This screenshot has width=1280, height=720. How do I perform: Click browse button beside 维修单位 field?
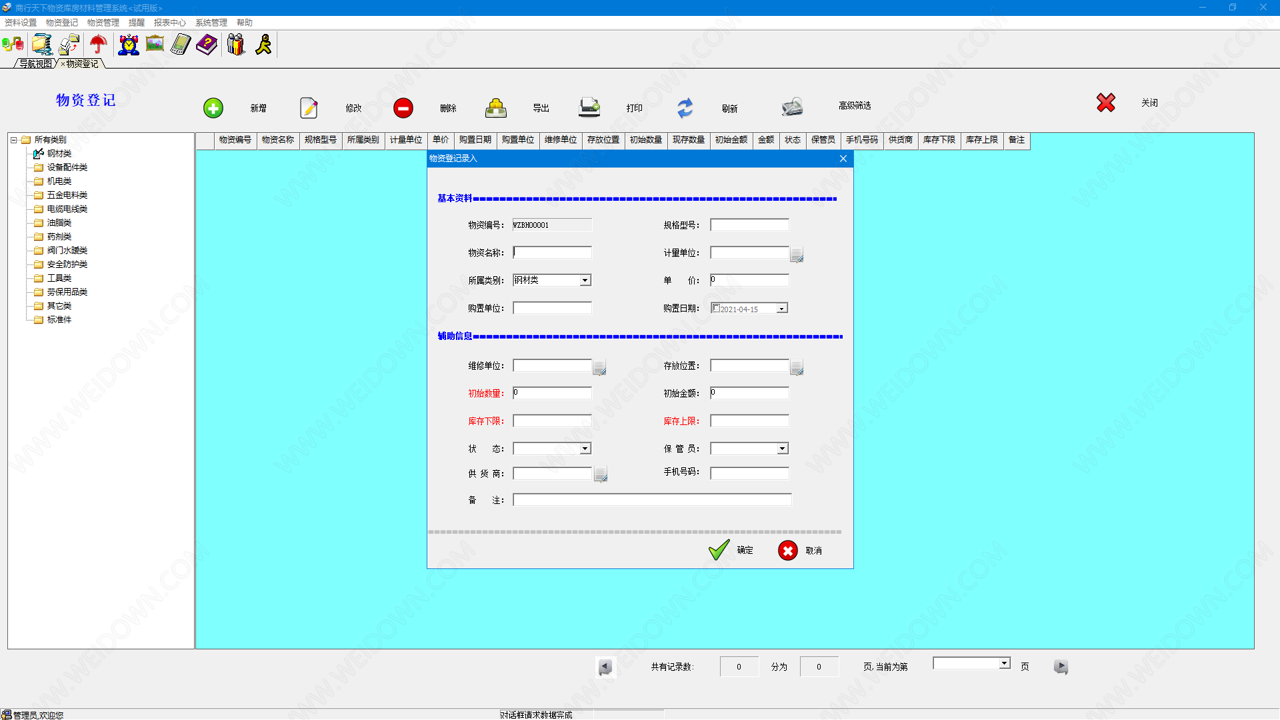coord(600,368)
